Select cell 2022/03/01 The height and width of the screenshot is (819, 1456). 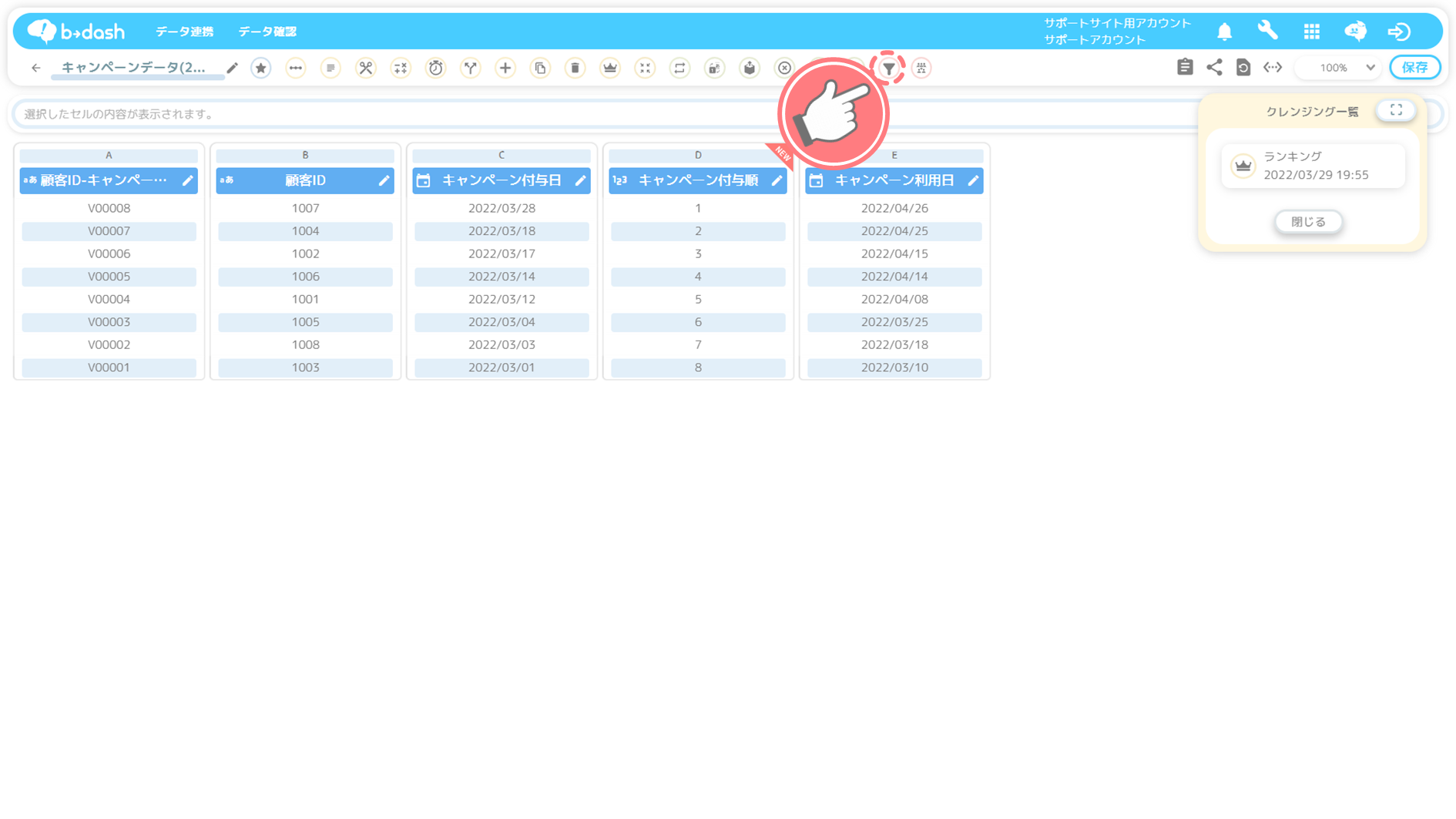[502, 368]
